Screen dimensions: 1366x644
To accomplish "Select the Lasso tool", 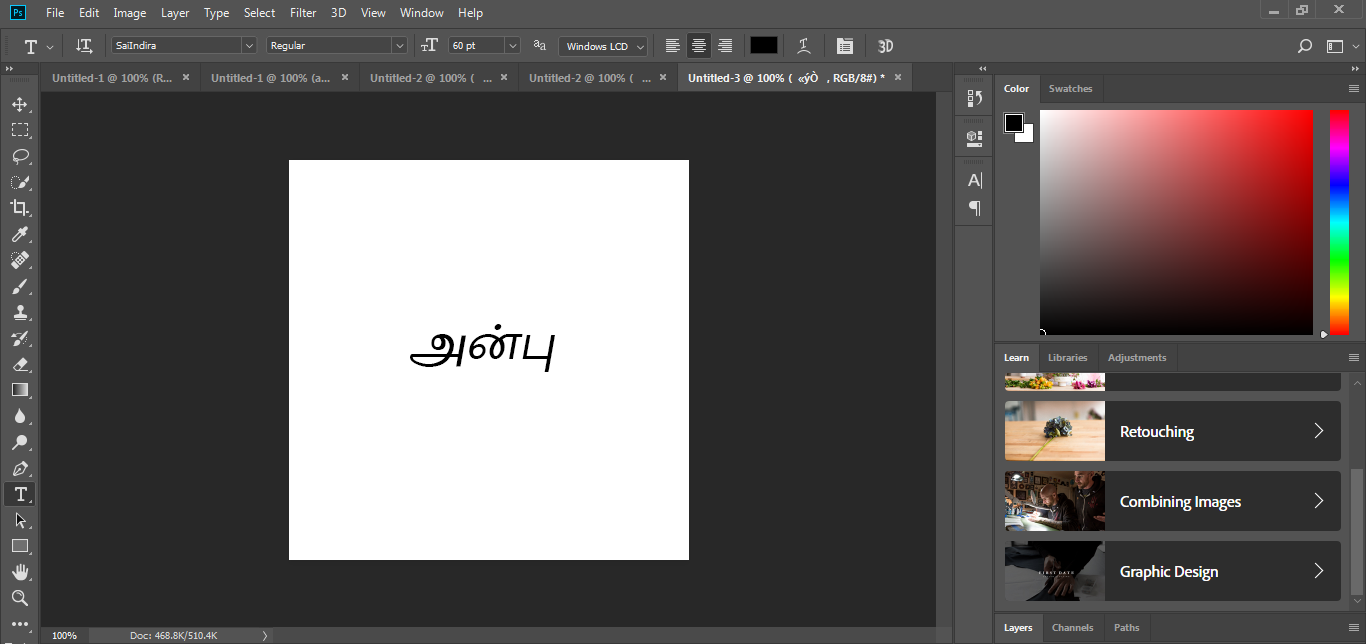I will (20, 156).
